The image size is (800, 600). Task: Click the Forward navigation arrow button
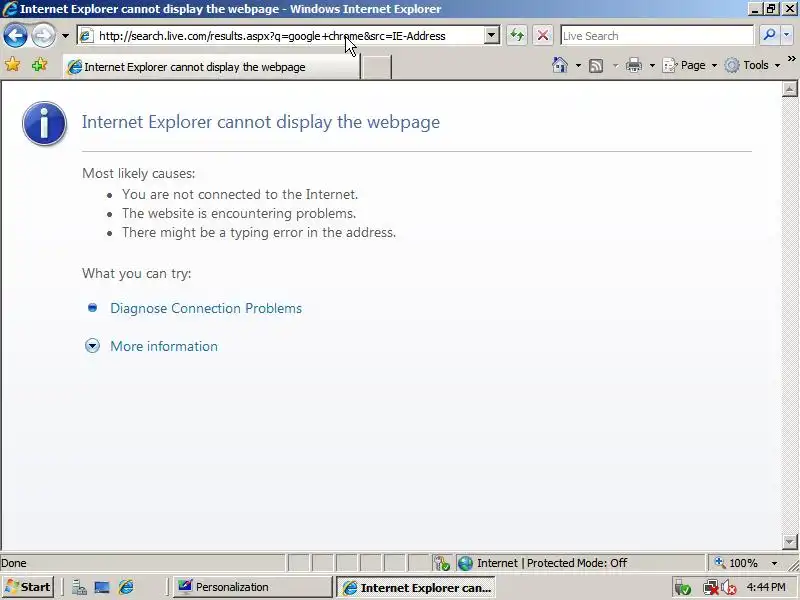tap(43, 36)
